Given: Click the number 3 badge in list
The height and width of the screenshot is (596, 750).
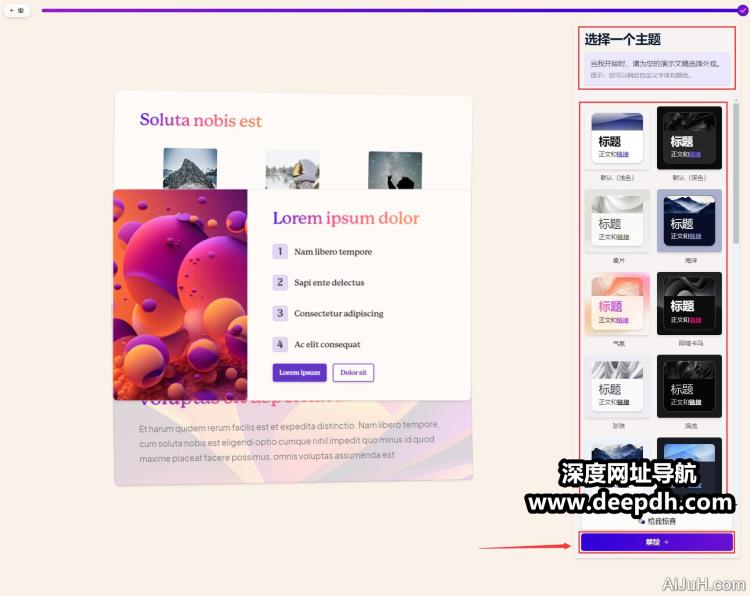Looking at the screenshot, I should 280,313.
